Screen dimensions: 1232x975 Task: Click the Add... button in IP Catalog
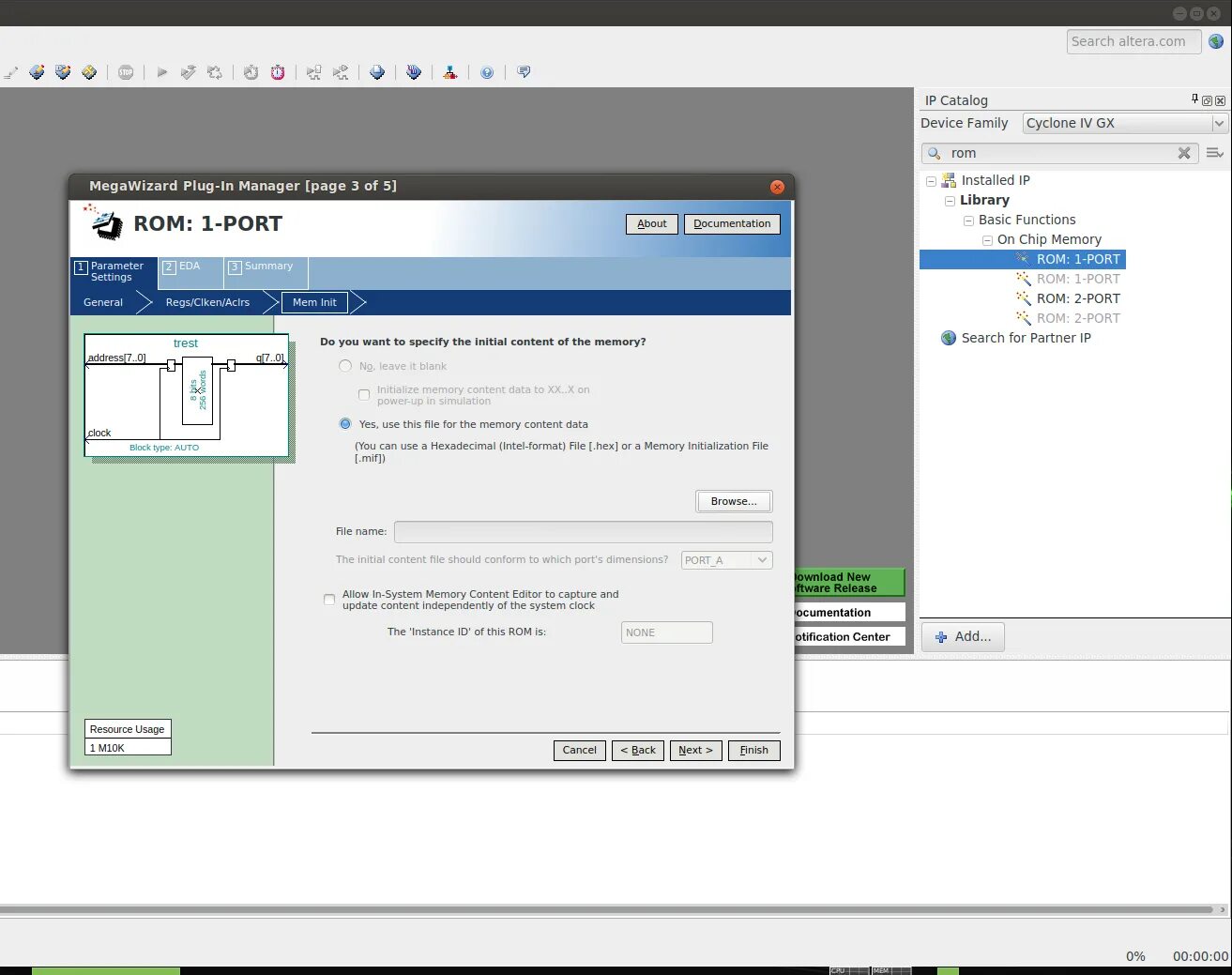click(x=963, y=636)
